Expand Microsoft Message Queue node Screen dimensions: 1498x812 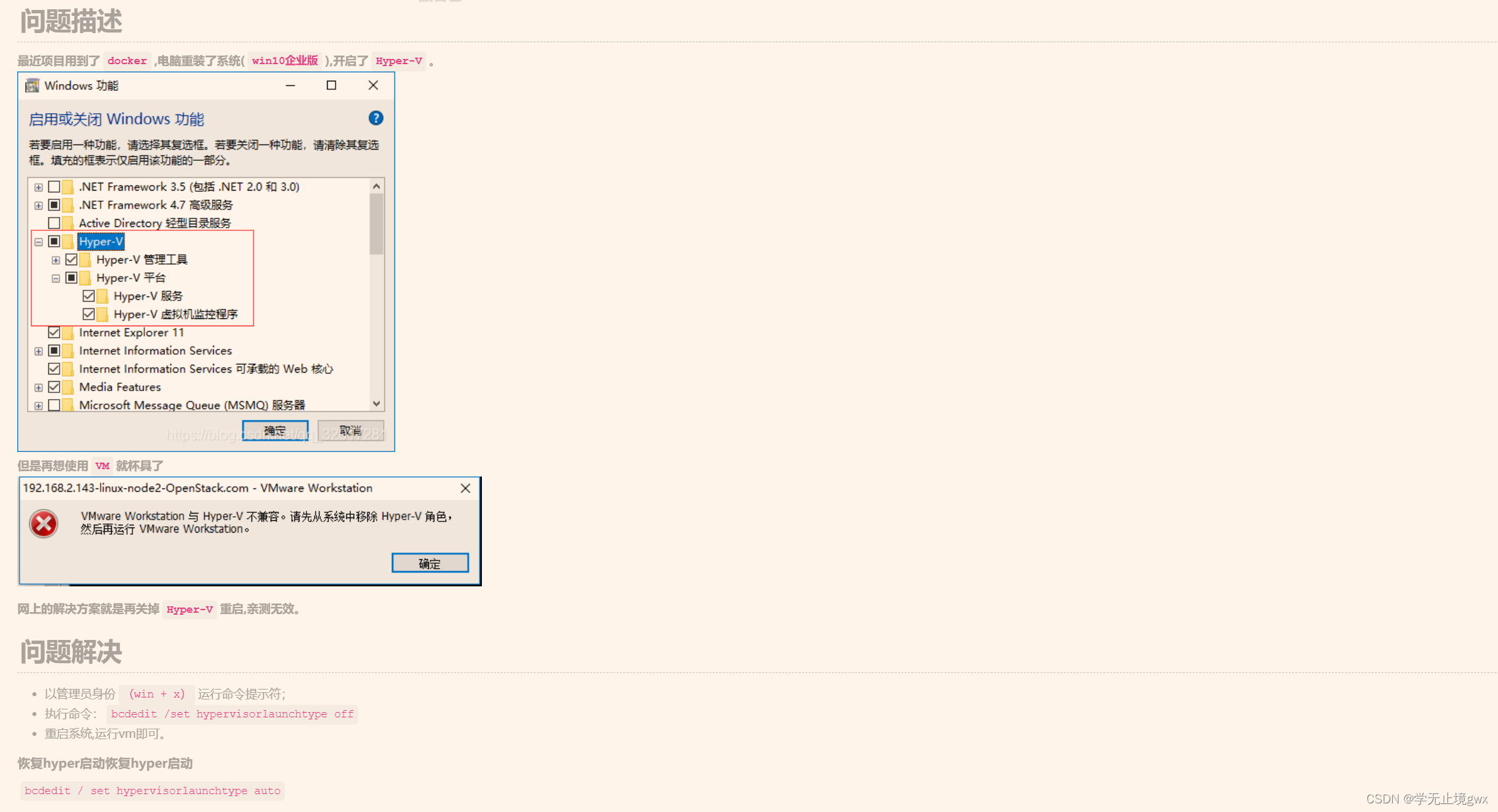click(38, 406)
